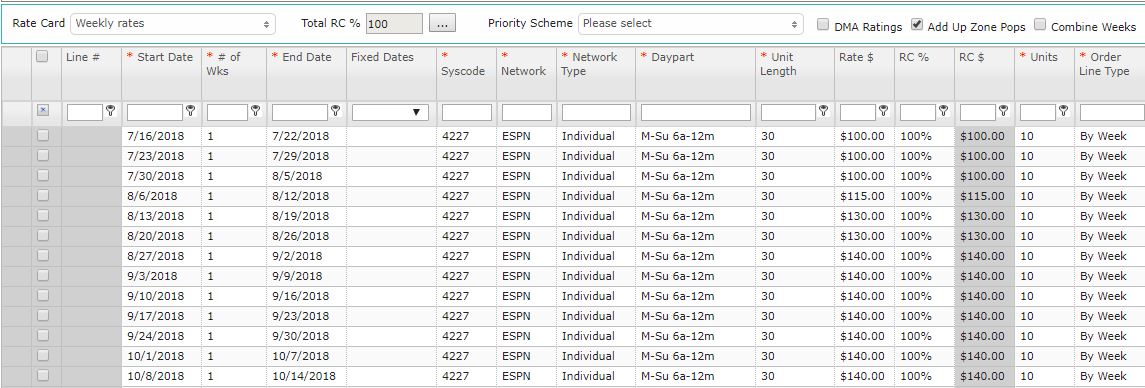
Task: Click the Start Date filter text box
Action: tap(155, 112)
